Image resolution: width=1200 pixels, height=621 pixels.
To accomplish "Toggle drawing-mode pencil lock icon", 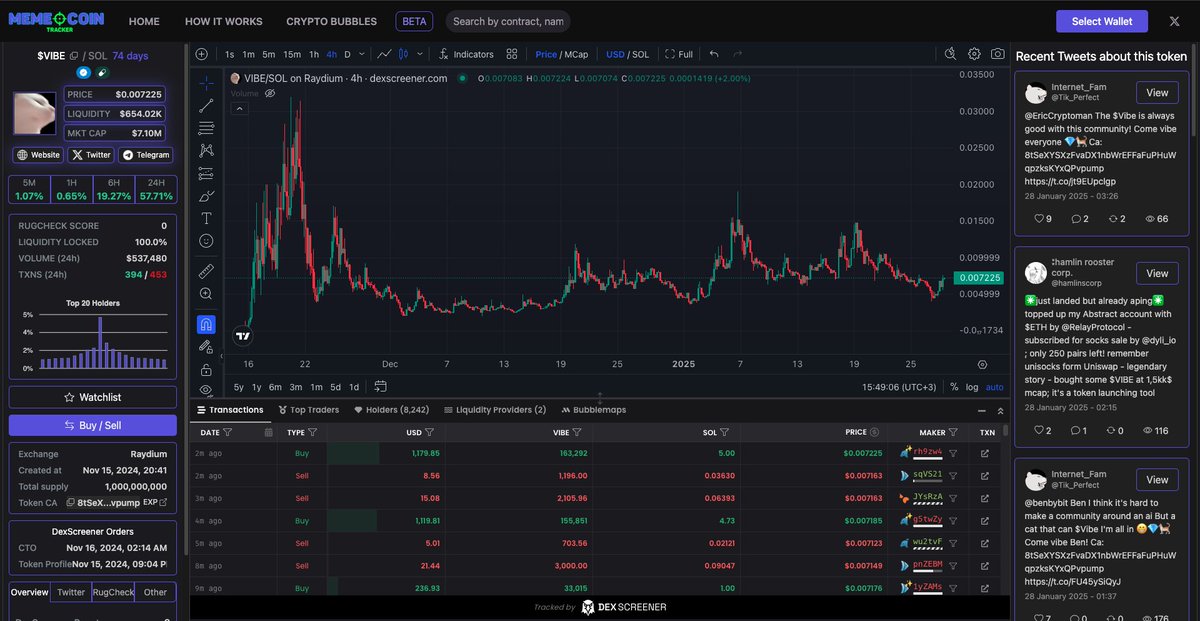I will coord(206,347).
